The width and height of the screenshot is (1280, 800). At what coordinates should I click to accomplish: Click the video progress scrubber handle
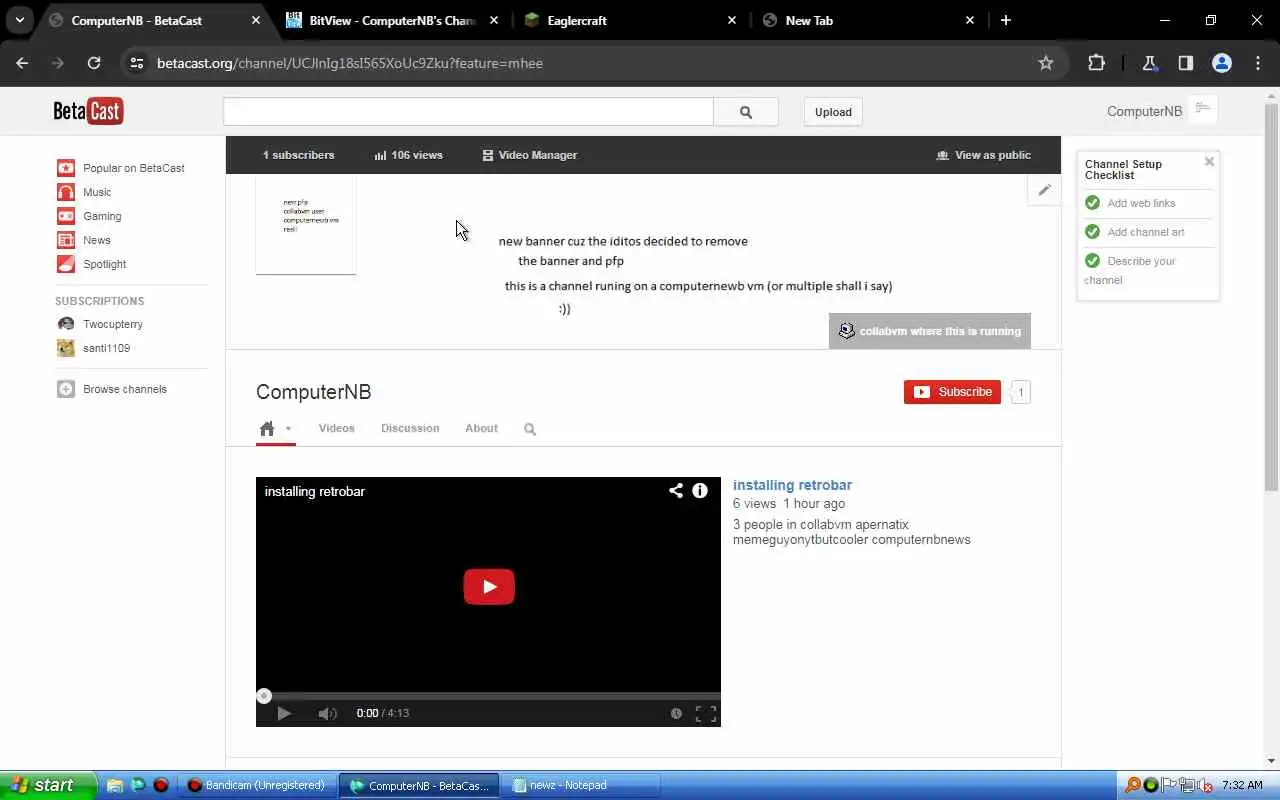click(264, 696)
